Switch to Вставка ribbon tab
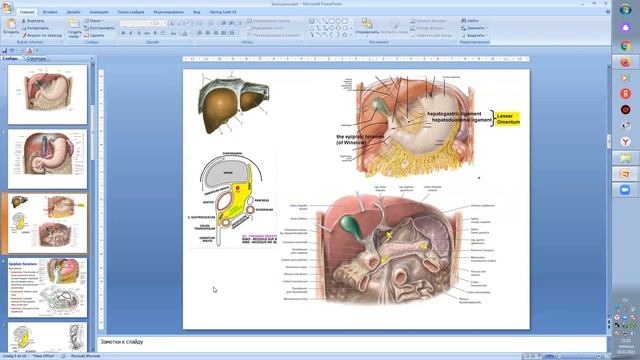The width and height of the screenshot is (640, 360). (50, 12)
